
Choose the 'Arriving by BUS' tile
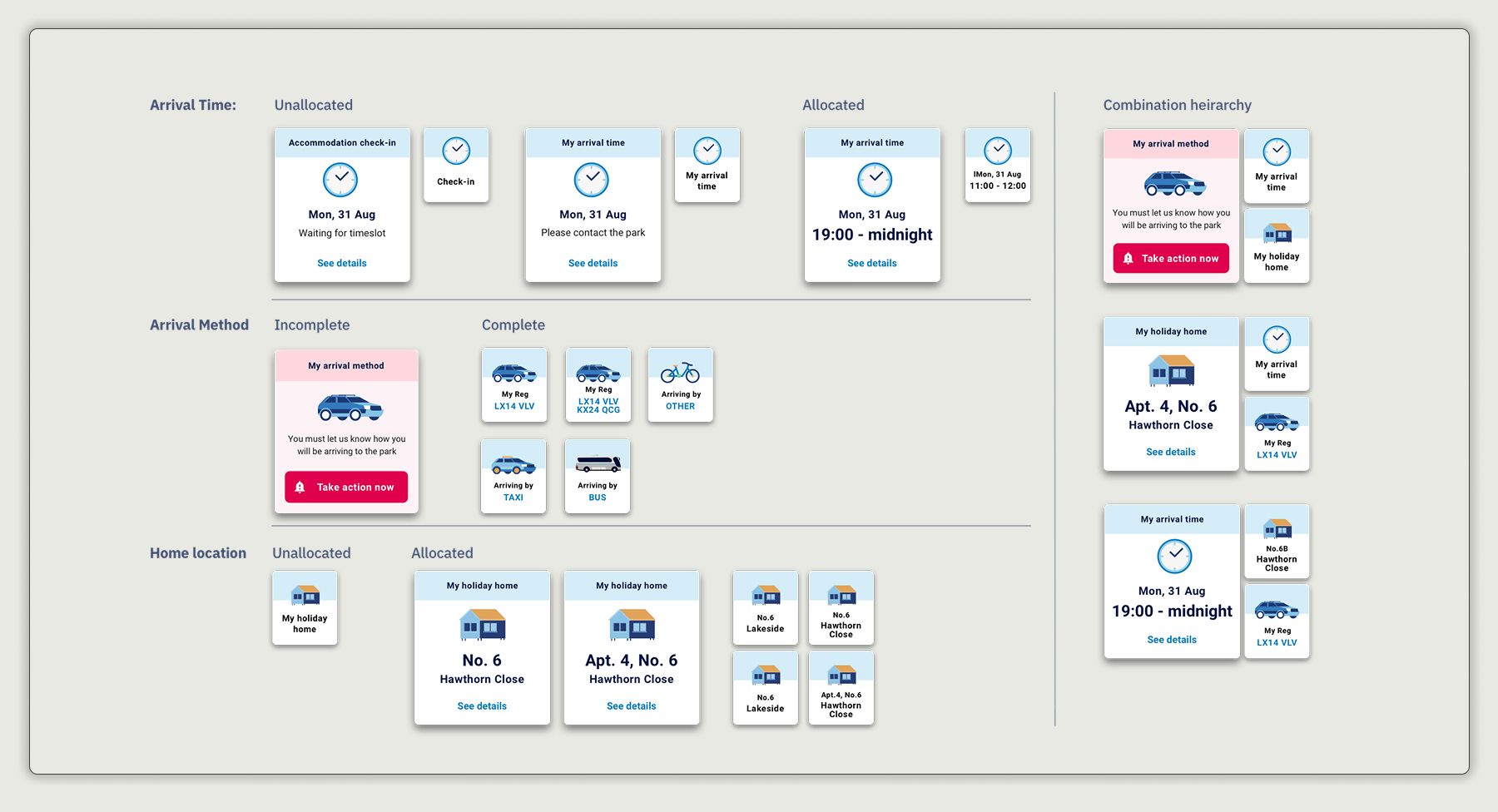tap(598, 476)
